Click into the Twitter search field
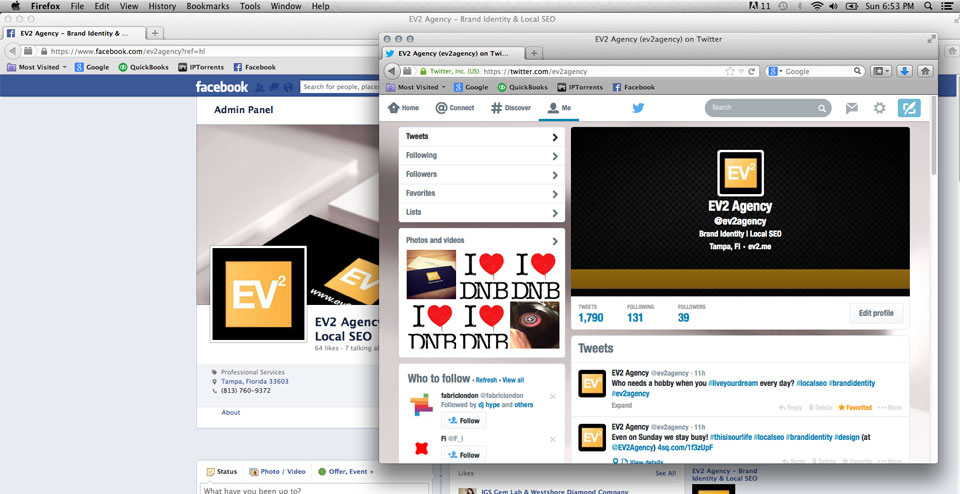960x494 pixels. click(762, 108)
